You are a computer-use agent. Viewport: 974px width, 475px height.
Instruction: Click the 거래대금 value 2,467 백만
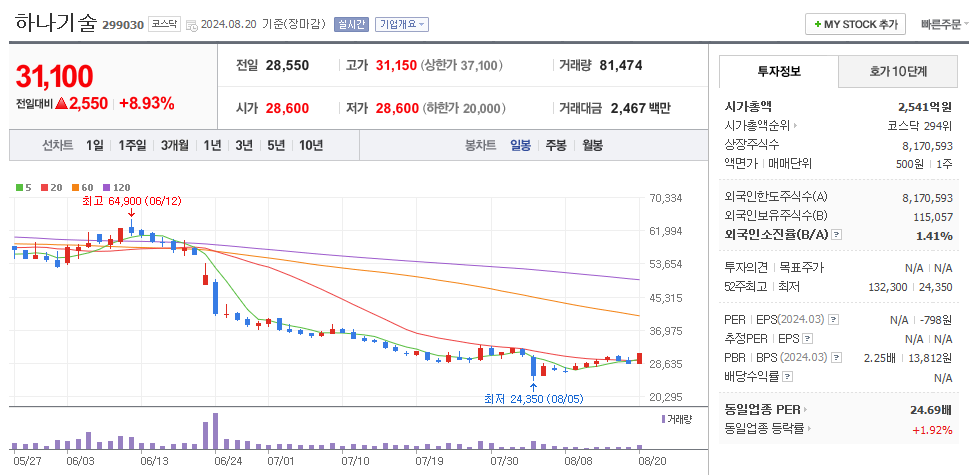coord(641,108)
